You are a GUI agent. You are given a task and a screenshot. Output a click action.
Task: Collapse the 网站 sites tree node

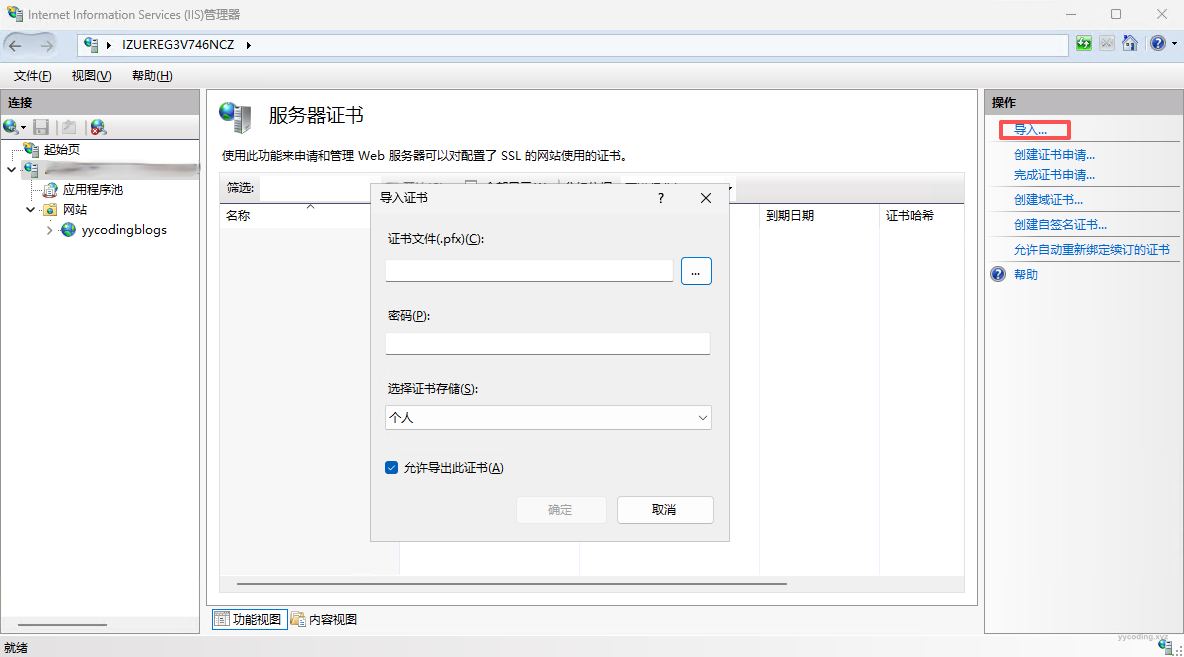coord(31,210)
